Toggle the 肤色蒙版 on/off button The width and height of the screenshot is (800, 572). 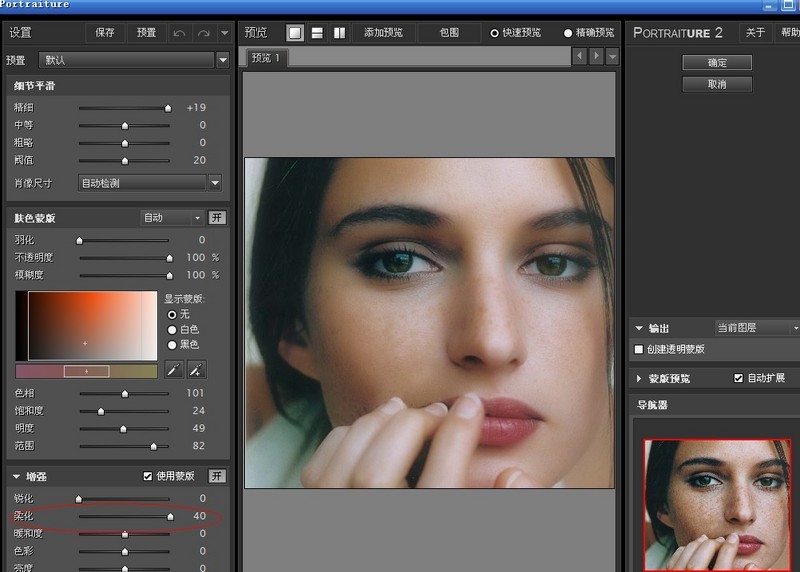click(x=217, y=218)
